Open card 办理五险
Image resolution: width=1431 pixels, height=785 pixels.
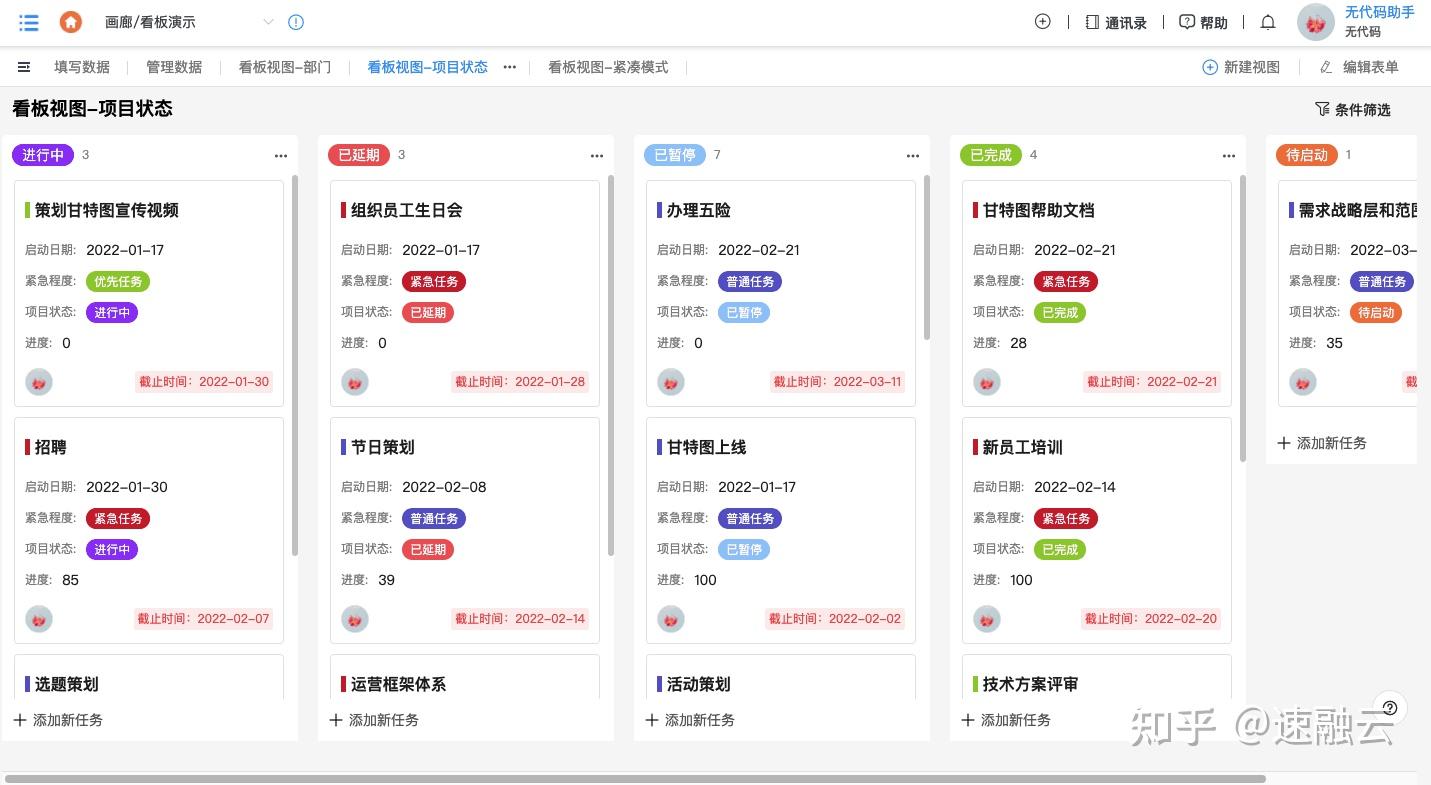pyautogui.click(x=781, y=293)
